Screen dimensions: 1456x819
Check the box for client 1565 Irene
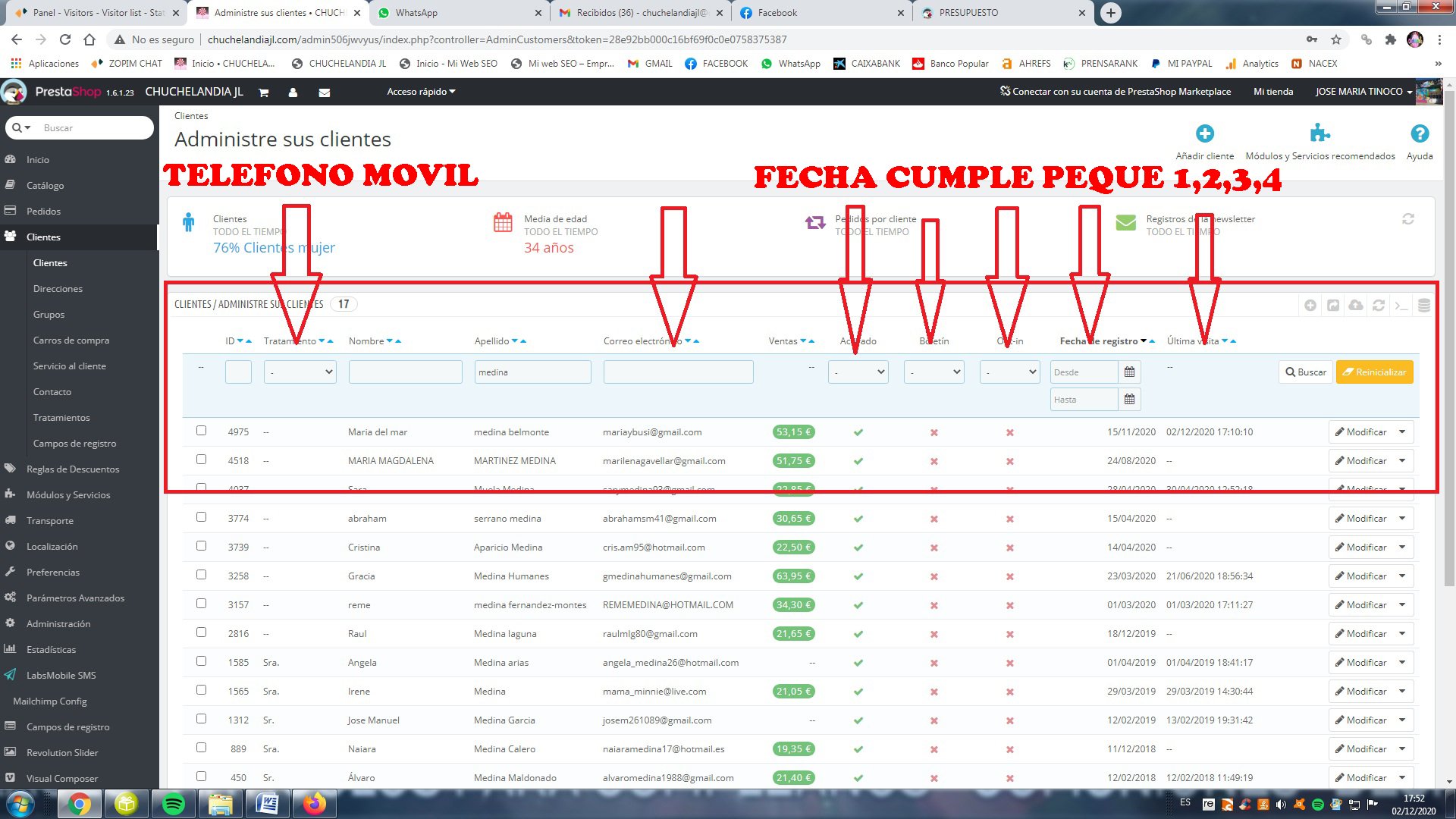201,690
